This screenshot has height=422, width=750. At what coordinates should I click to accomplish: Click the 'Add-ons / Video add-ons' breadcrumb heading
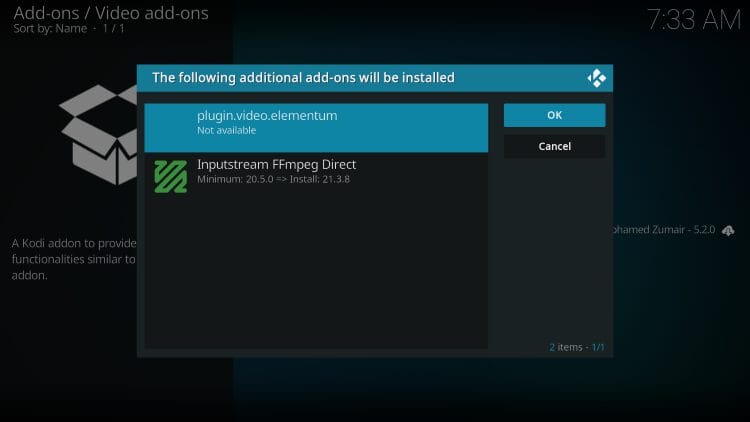click(x=110, y=13)
